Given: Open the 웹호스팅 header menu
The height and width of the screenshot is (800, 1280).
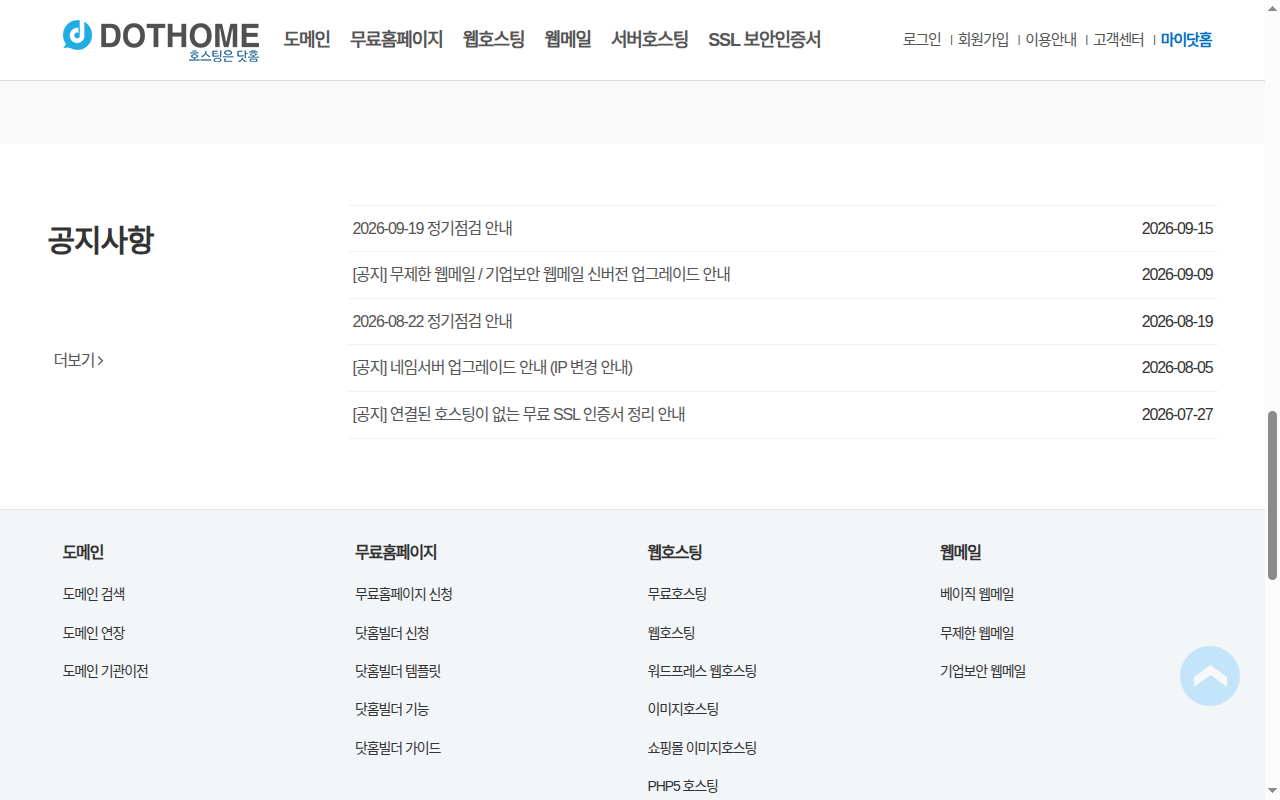Looking at the screenshot, I should click(x=494, y=40).
